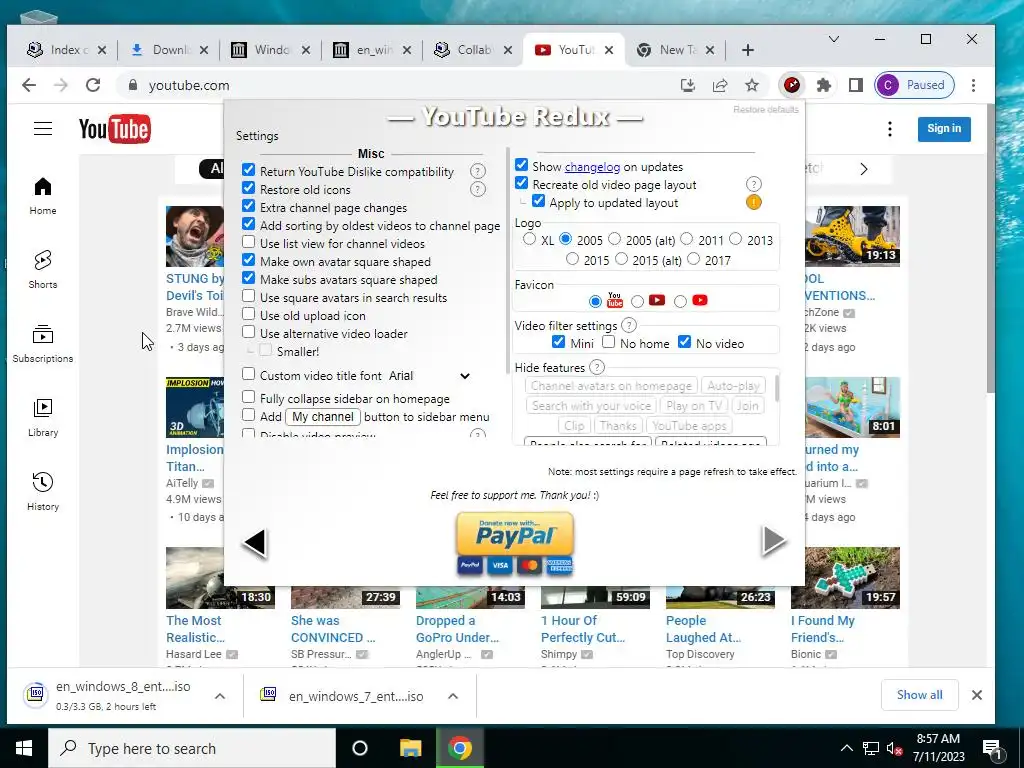
Task: Open YouTube hamburger guide menu
Action: click(43, 129)
